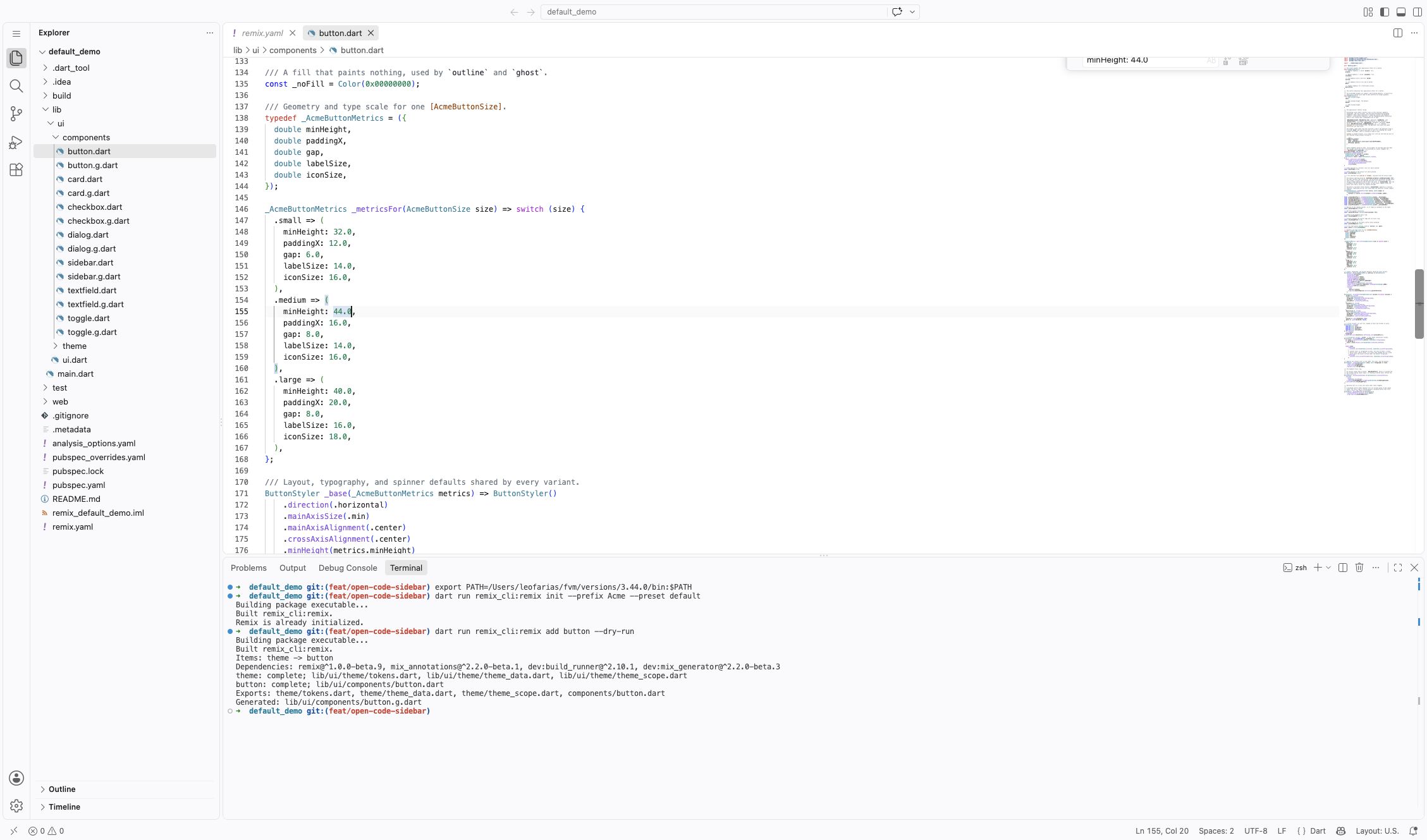
Task: Expand the .dart_tool folder
Action: [x=45, y=68]
